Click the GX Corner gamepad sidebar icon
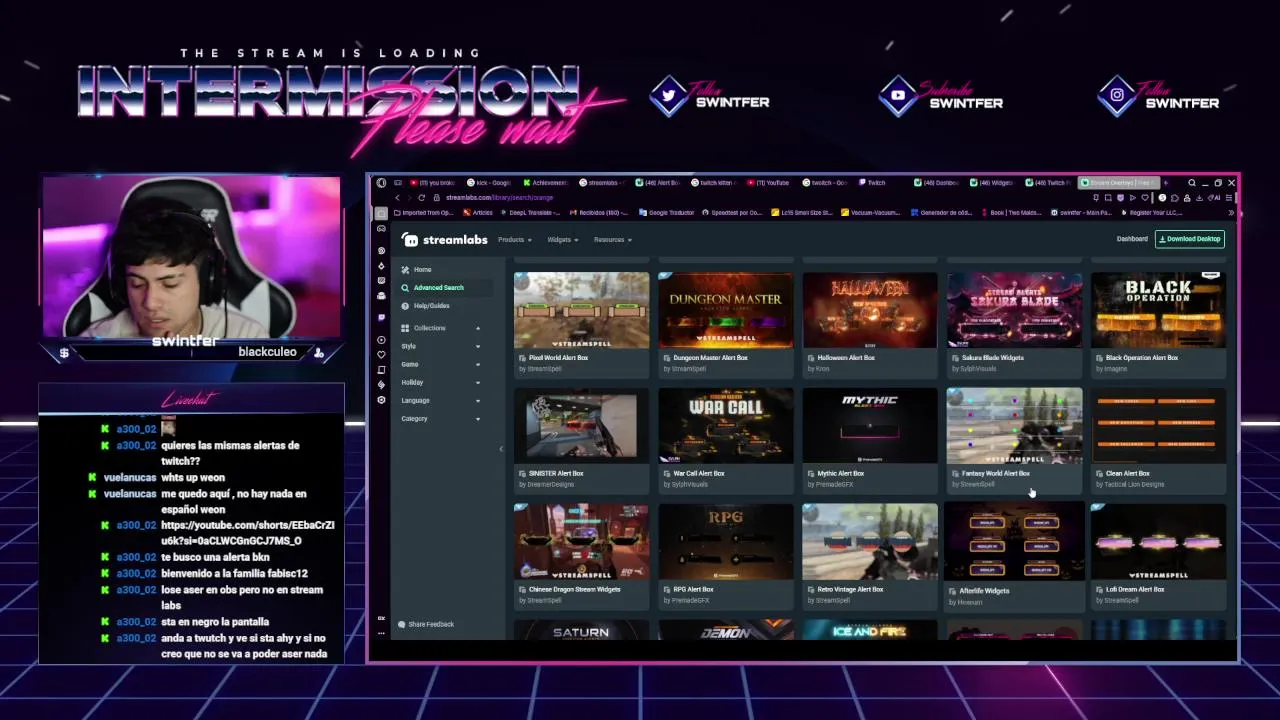 [x=381, y=229]
